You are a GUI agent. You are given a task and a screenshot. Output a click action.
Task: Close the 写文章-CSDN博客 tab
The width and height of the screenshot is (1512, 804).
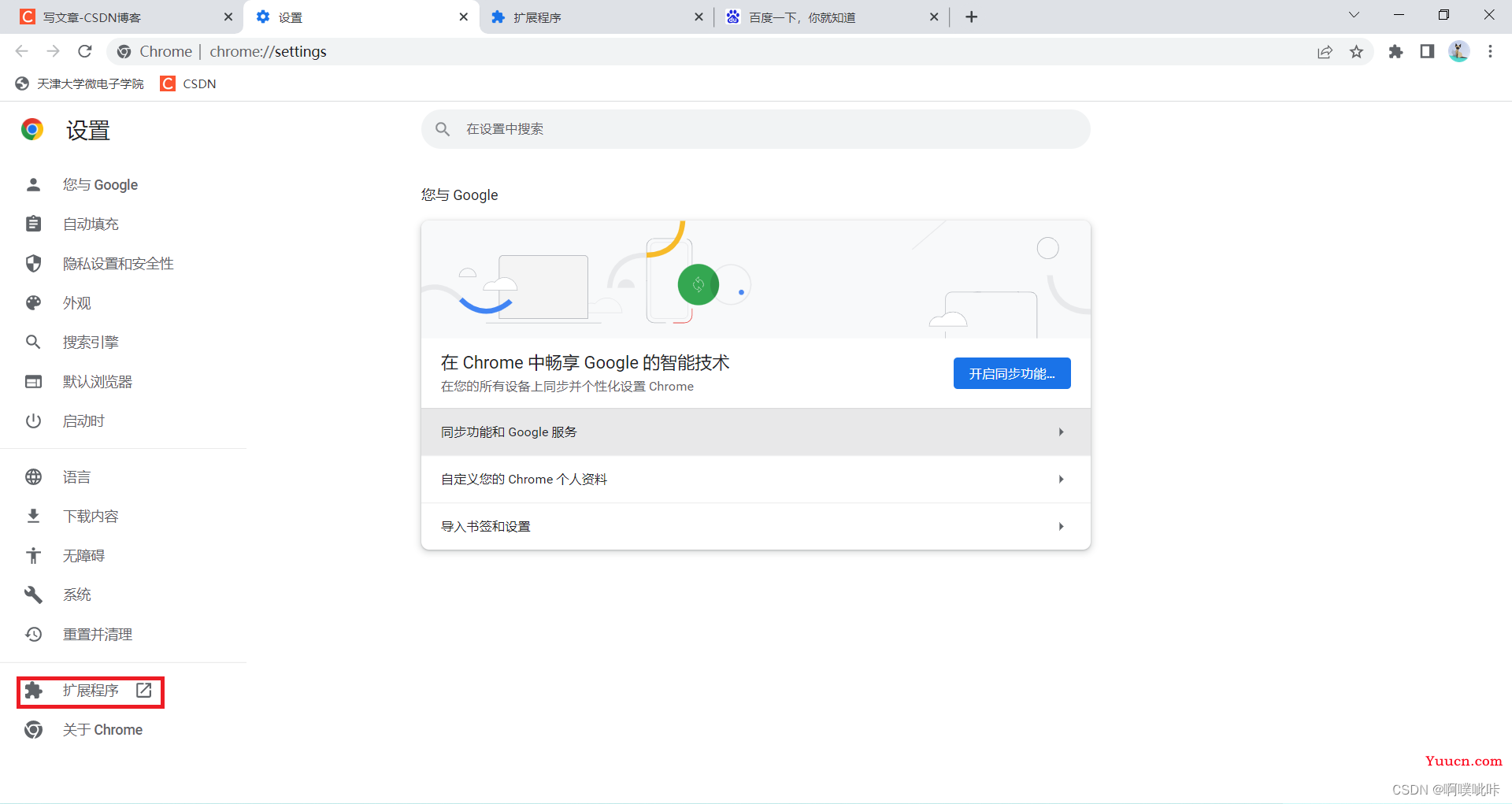228,17
